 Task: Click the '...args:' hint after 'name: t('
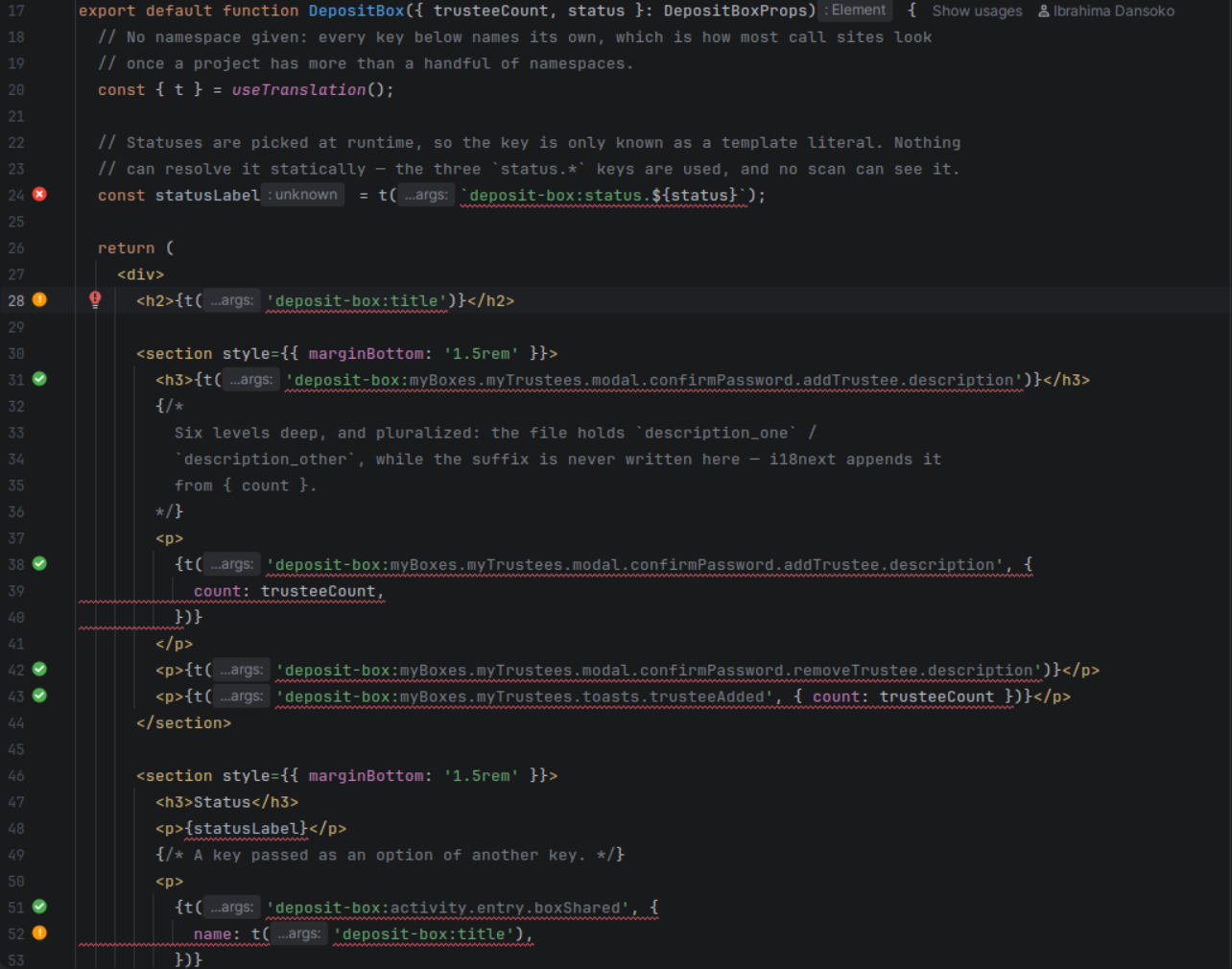298,934
